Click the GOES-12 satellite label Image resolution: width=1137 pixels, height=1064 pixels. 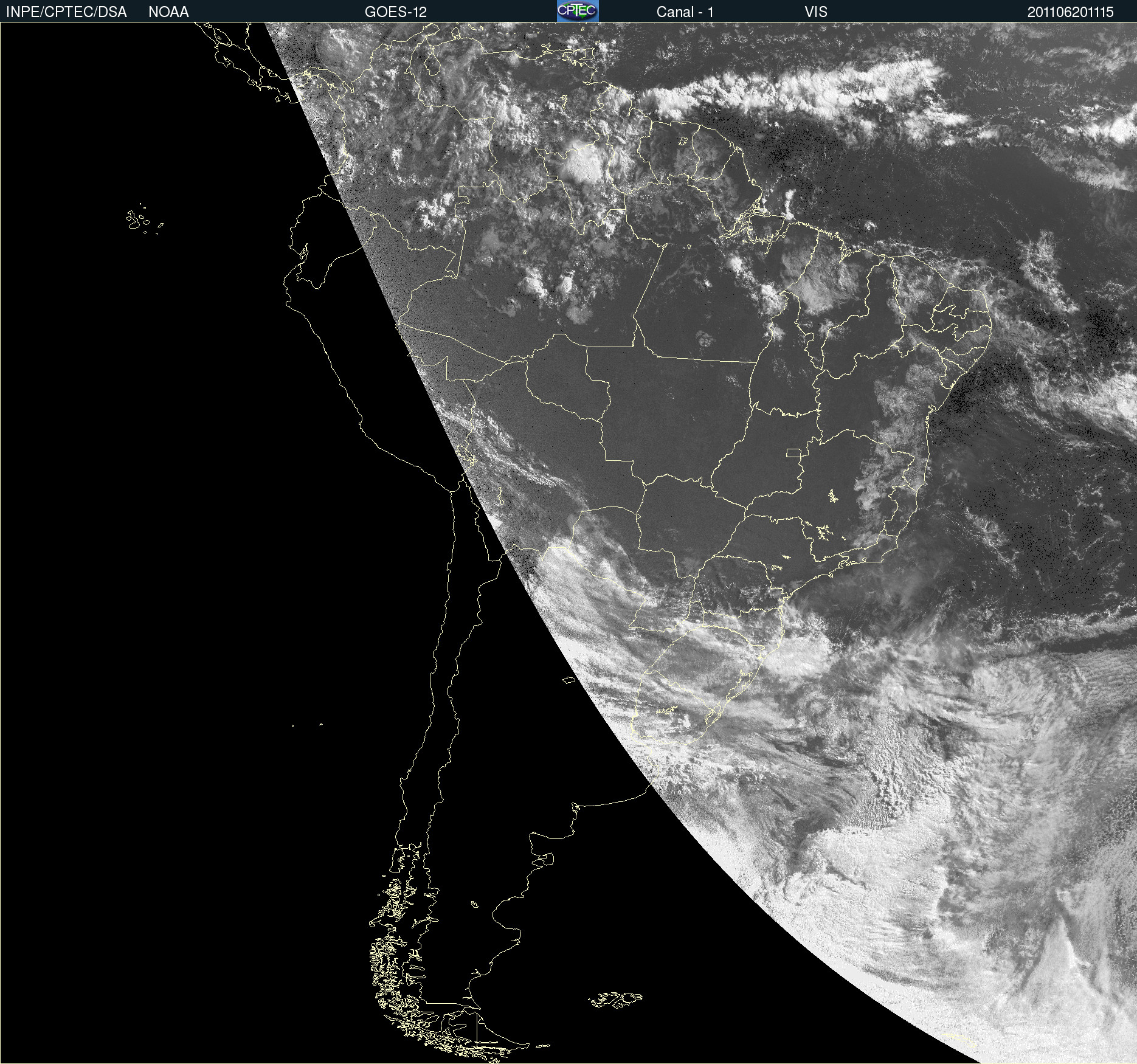396,12
